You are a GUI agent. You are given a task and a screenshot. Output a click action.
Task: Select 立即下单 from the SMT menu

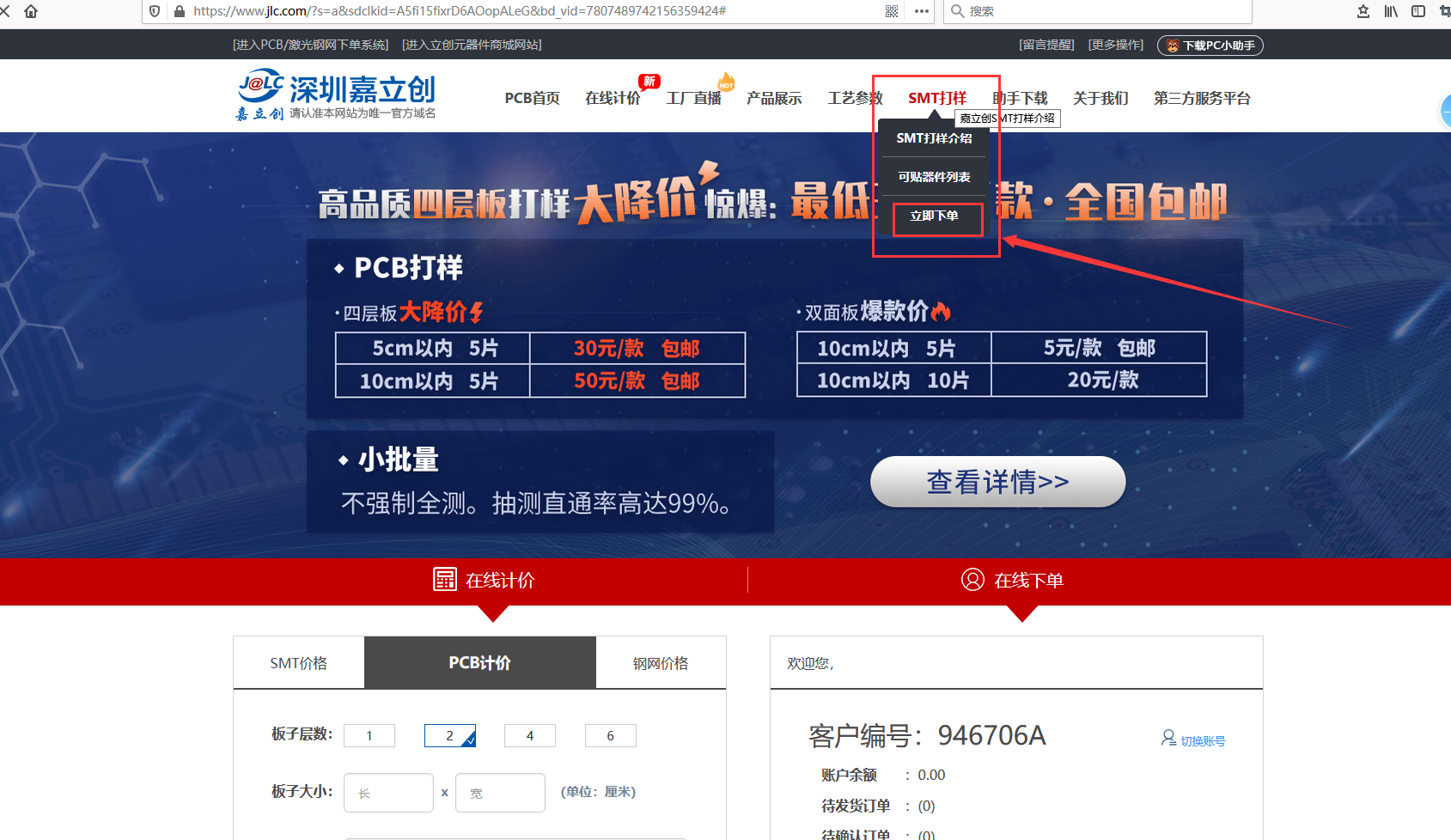pyautogui.click(x=936, y=219)
